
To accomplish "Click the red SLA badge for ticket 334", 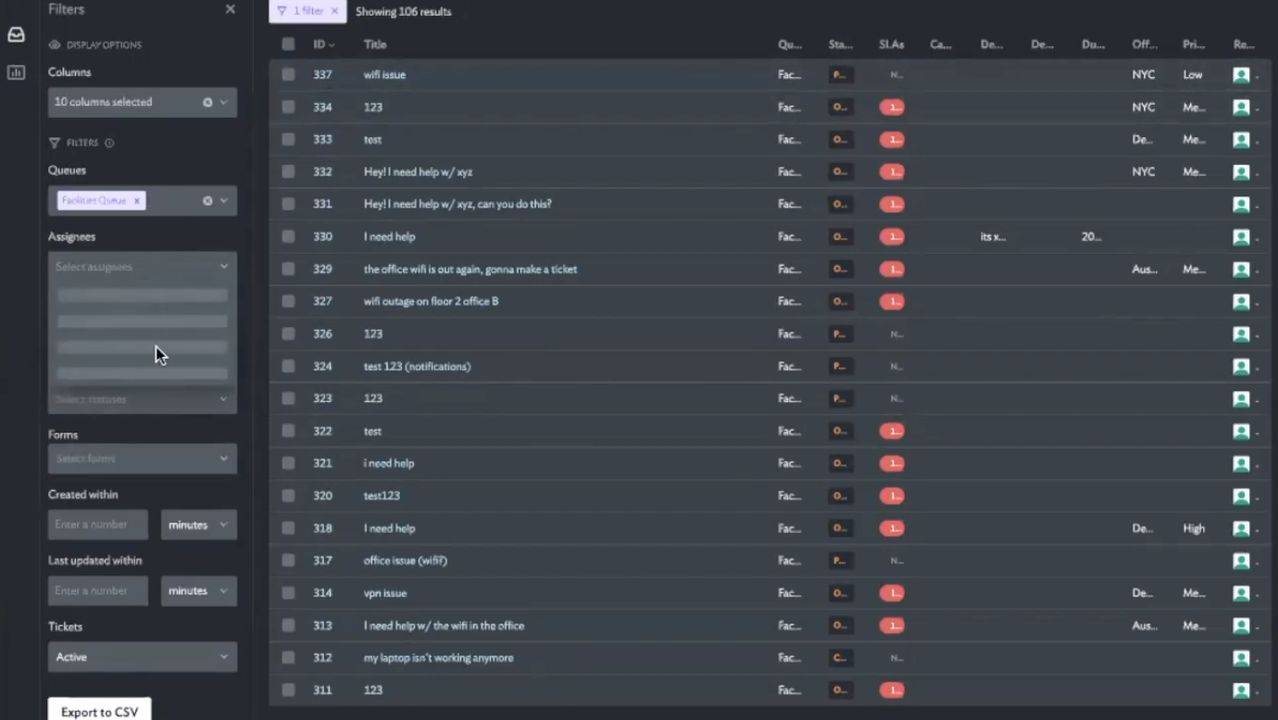I will coord(891,107).
